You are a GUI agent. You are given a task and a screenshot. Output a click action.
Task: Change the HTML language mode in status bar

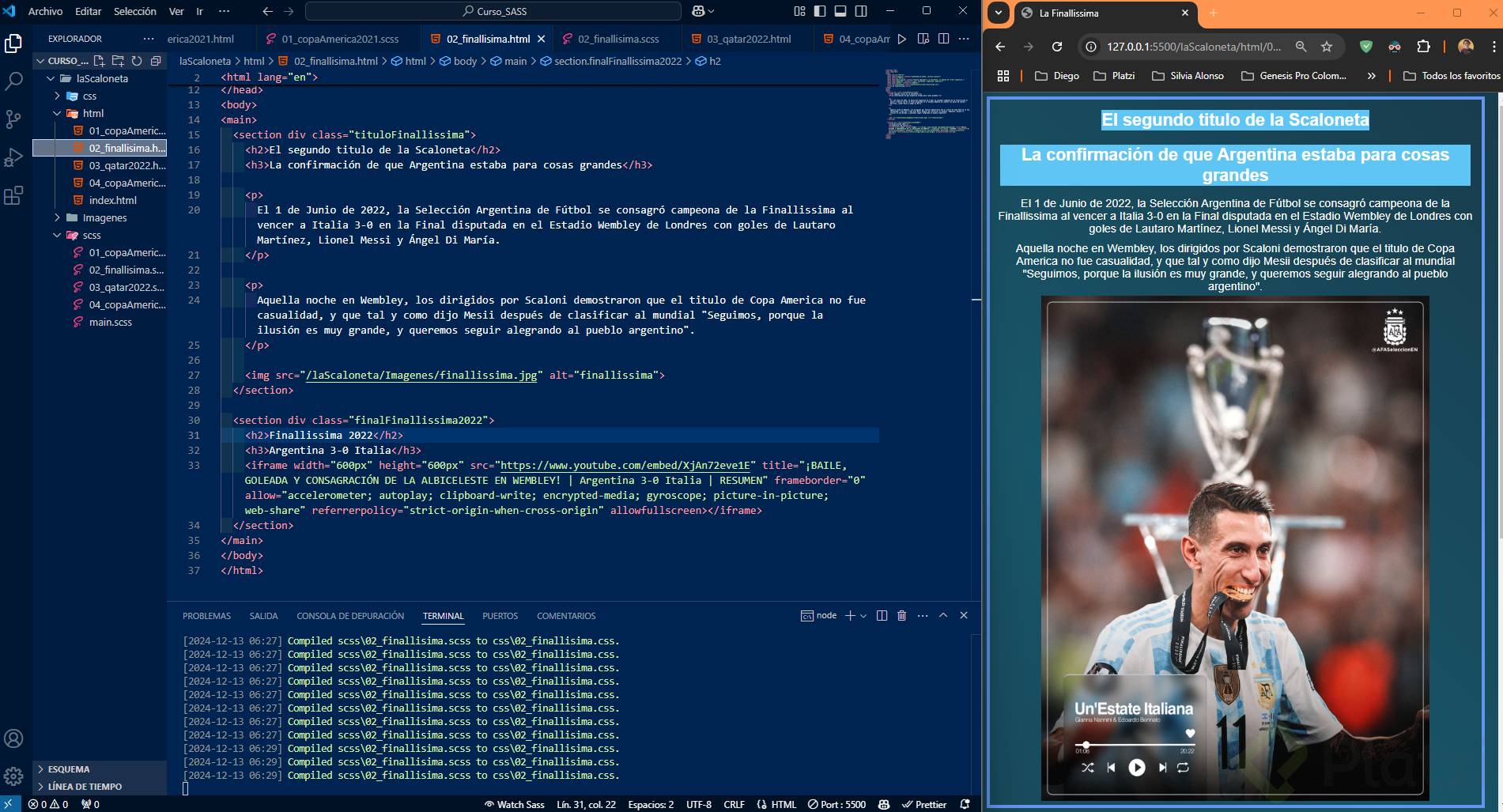[x=784, y=804]
